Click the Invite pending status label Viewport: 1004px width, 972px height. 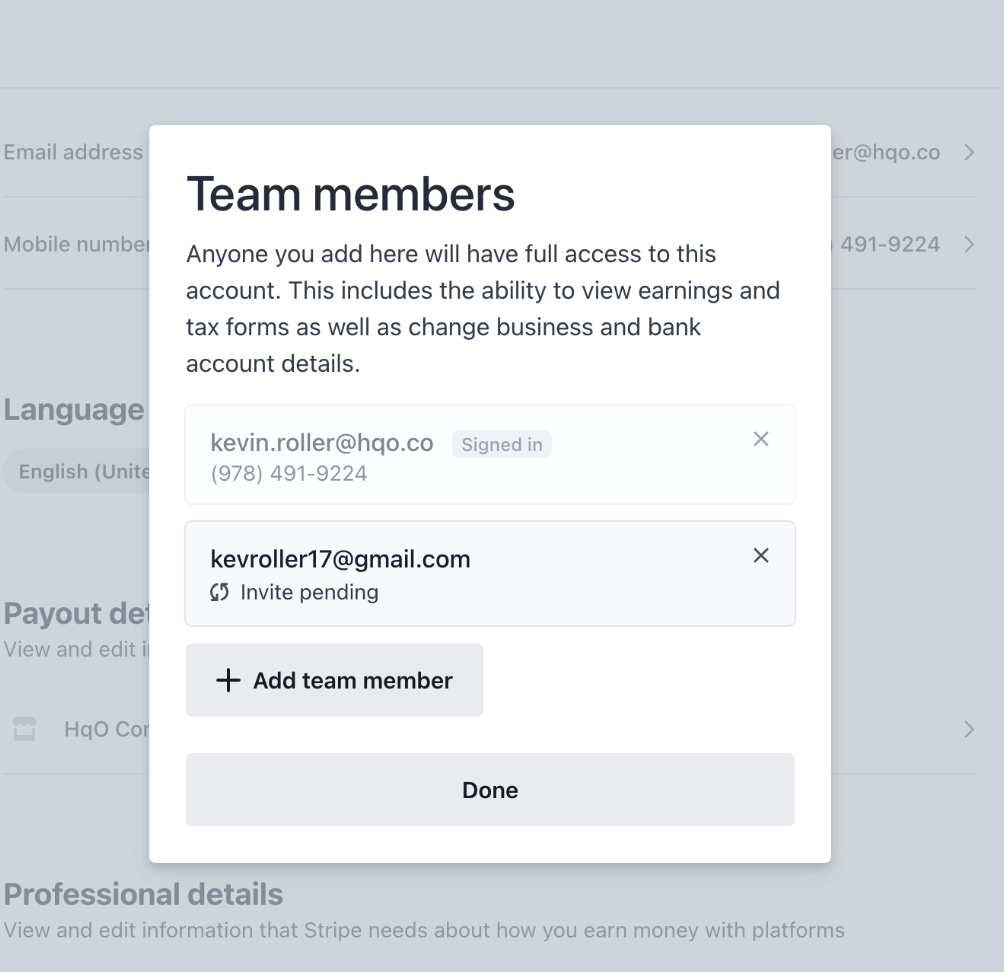[x=309, y=592]
